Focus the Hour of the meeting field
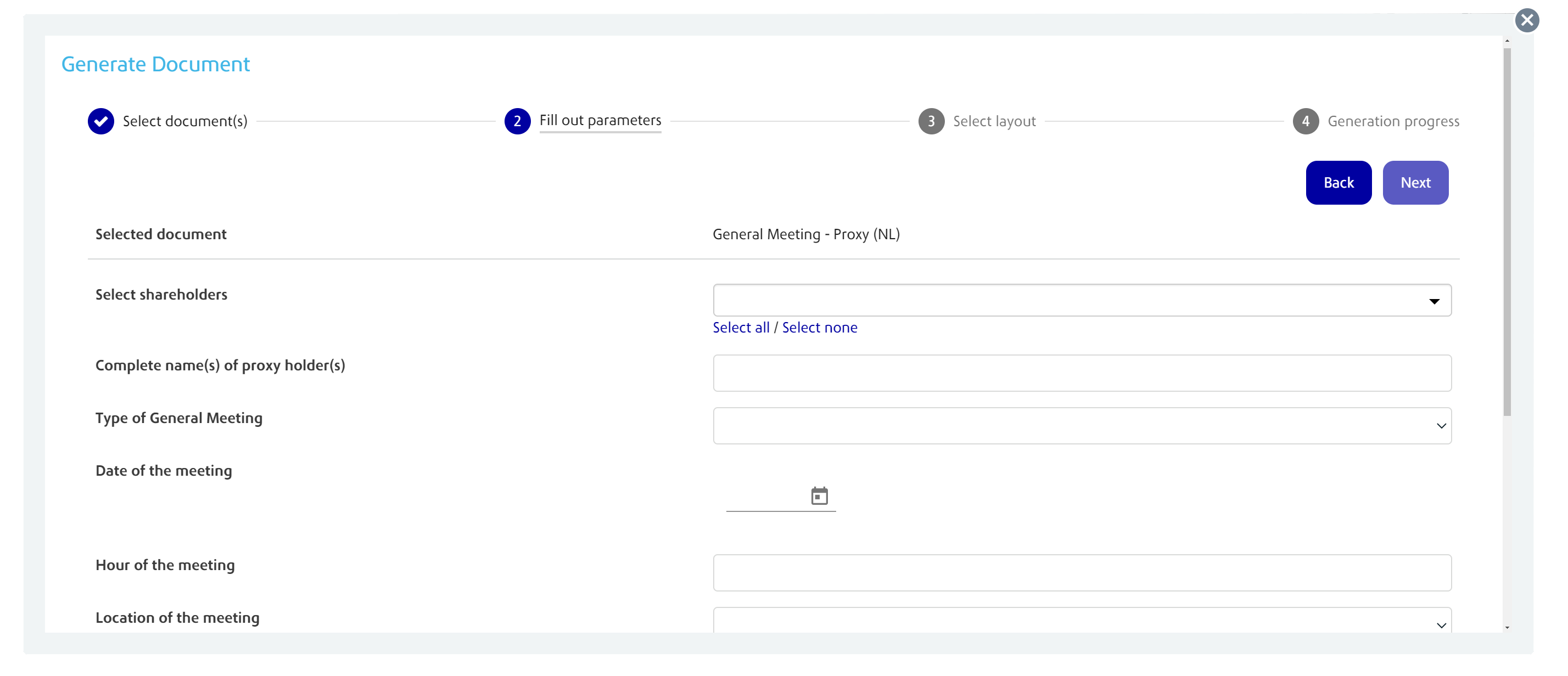The image size is (1568, 676). pyautogui.click(x=1082, y=572)
